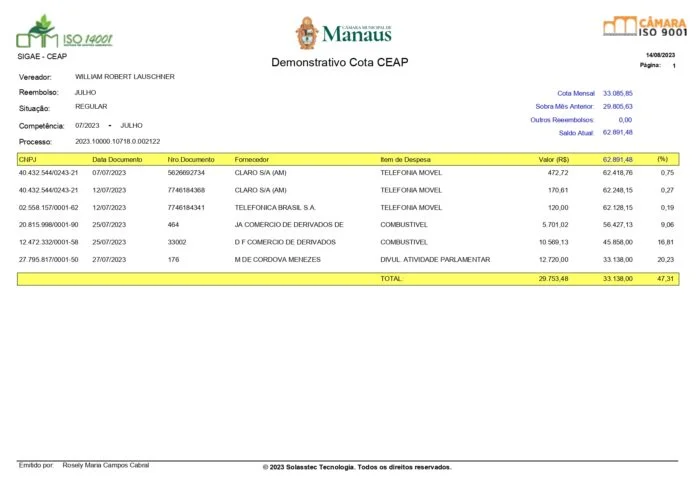Image resolution: width=696 pixels, height=492 pixels.
Task: Click the Data Documento column header
Action: (117, 159)
